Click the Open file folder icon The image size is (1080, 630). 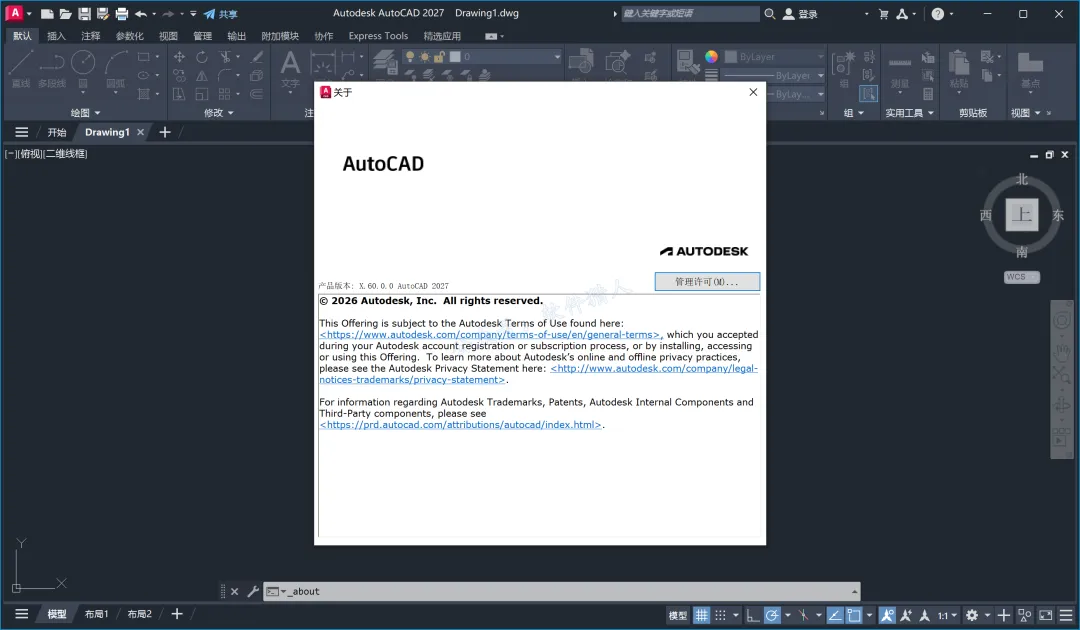(x=65, y=14)
